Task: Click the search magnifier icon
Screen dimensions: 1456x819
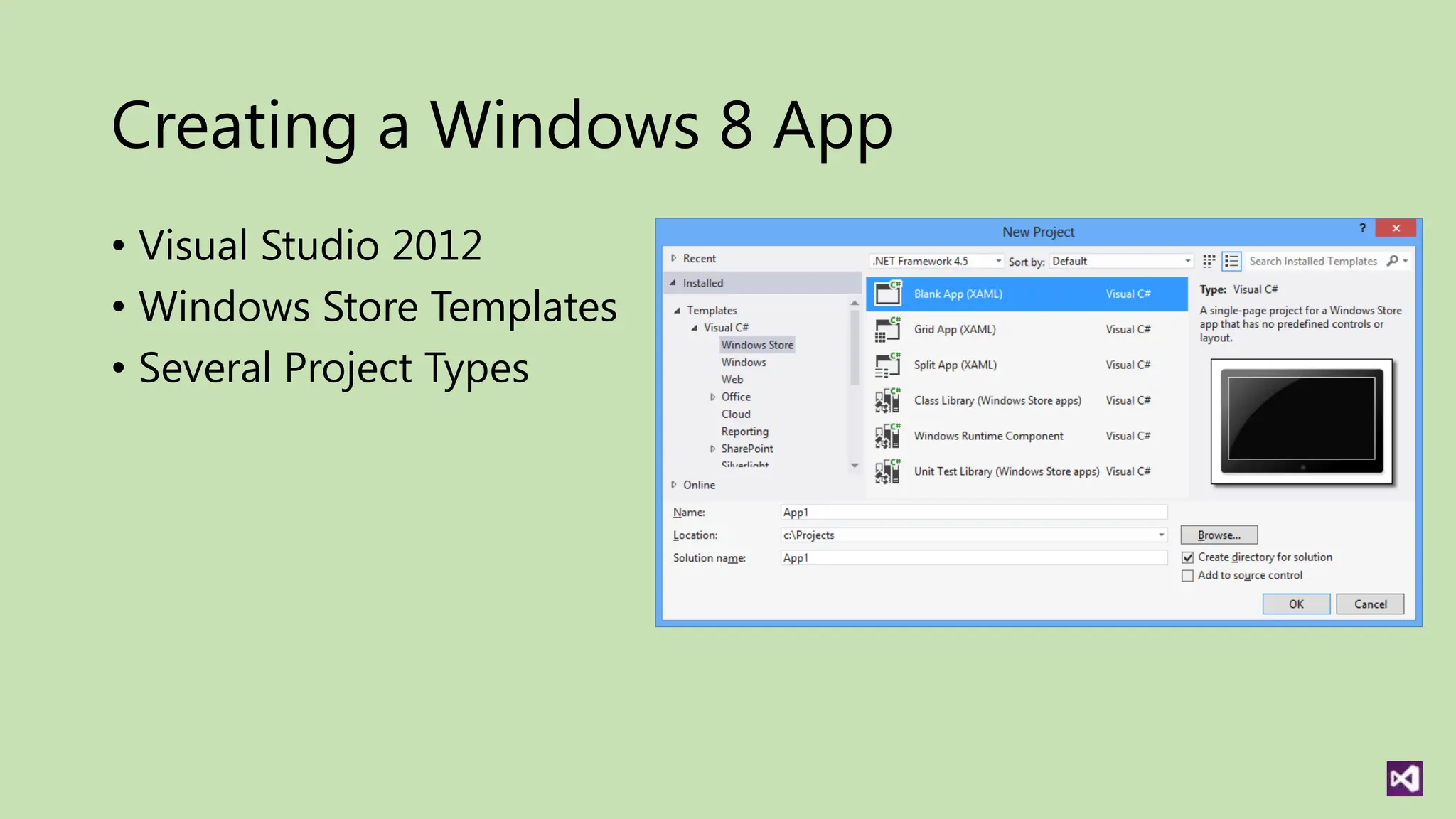Action: pyautogui.click(x=1393, y=261)
